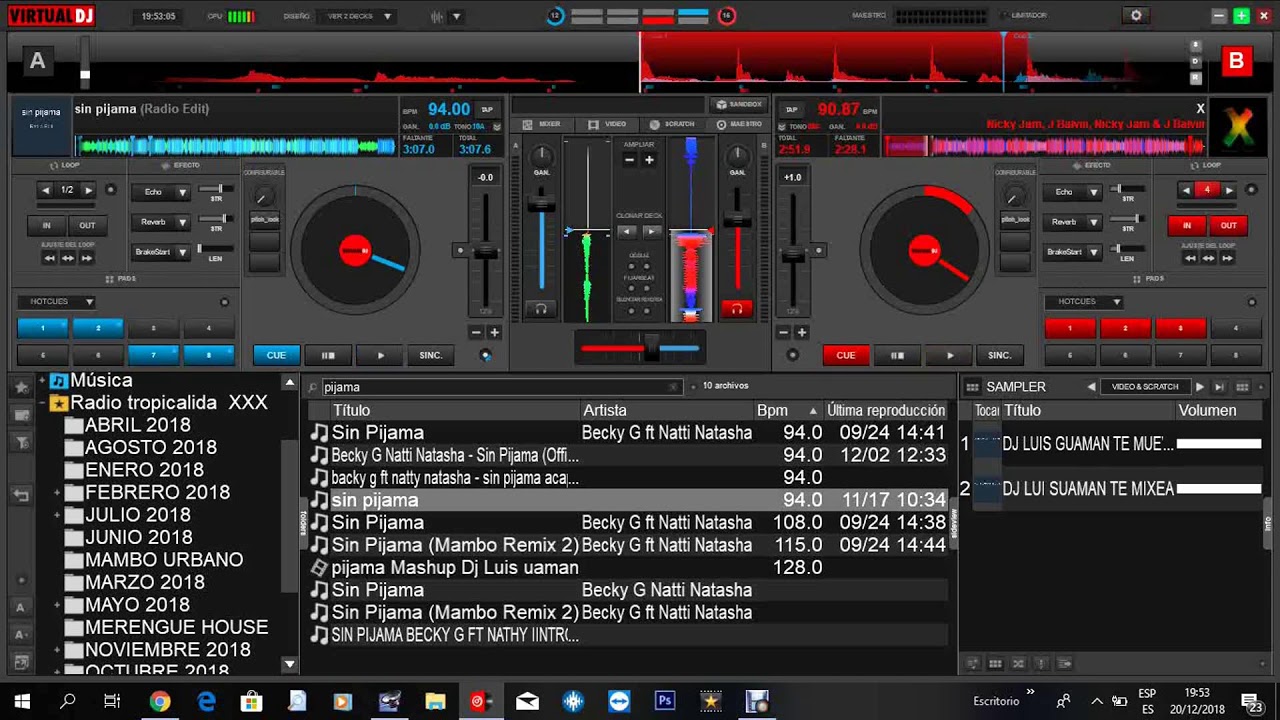Select track pijama Mashup Dj Luis uaman
This screenshot has width=1280, height=720.
tap(455, 567)
